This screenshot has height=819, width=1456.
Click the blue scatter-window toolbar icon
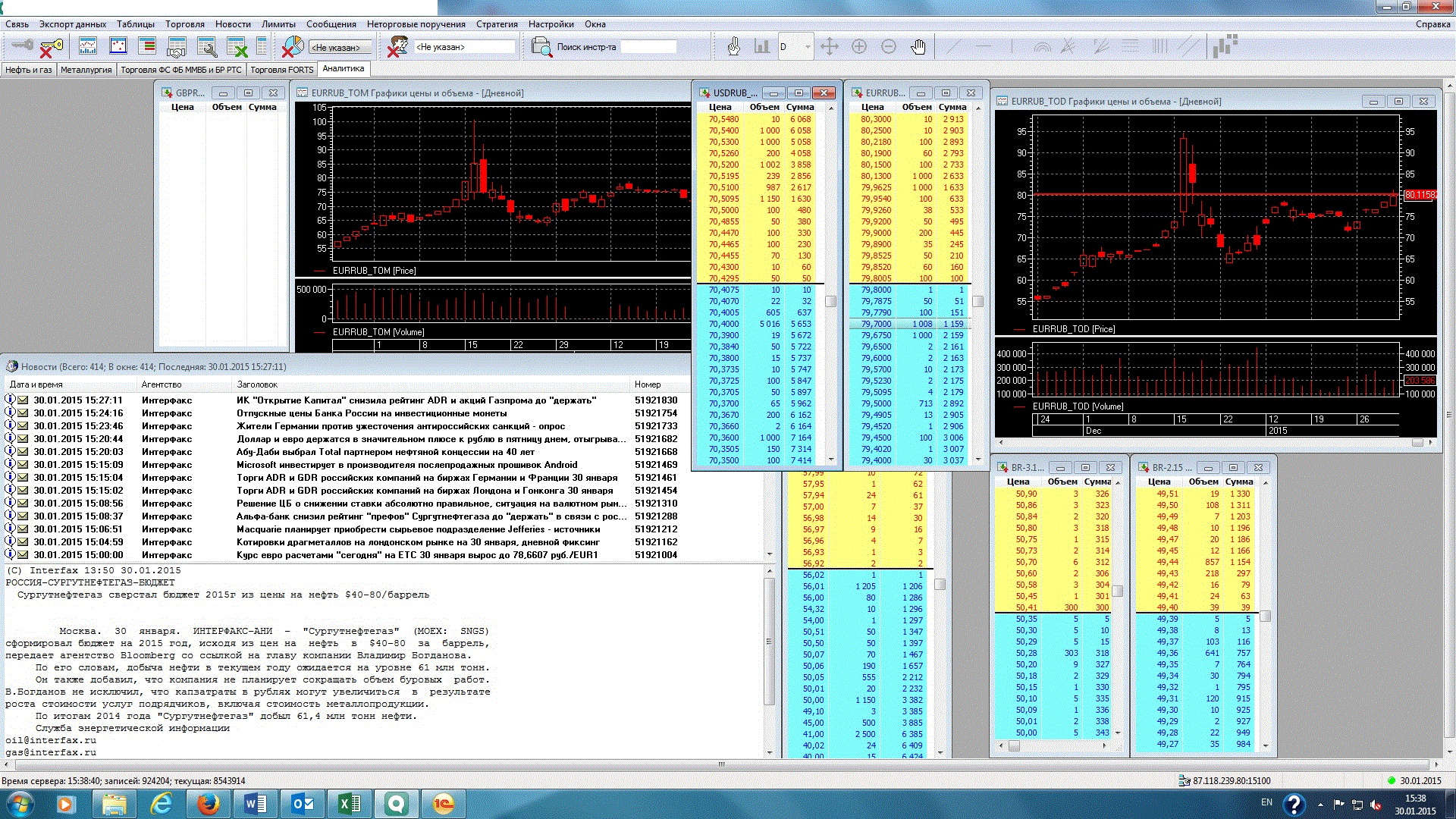pyautogui.click(x=118, y=46)
